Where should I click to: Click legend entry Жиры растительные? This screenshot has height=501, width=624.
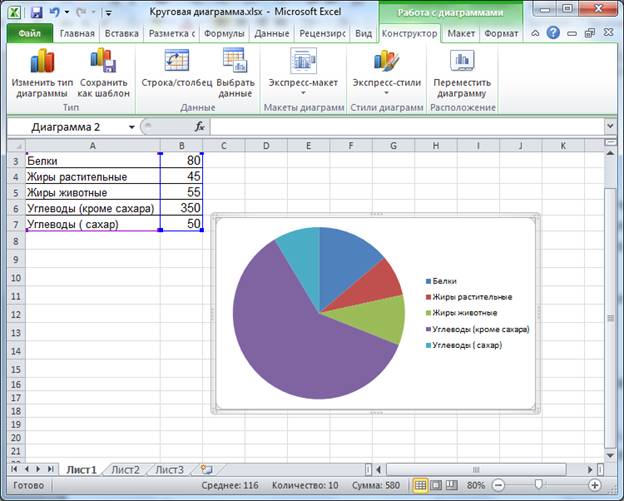(x=469, y=297)
